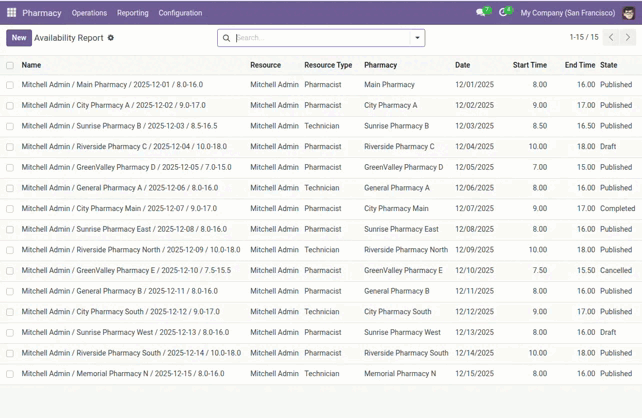Click the start time cell 8.50
642x418 pixels.
(x=540, y=126)
